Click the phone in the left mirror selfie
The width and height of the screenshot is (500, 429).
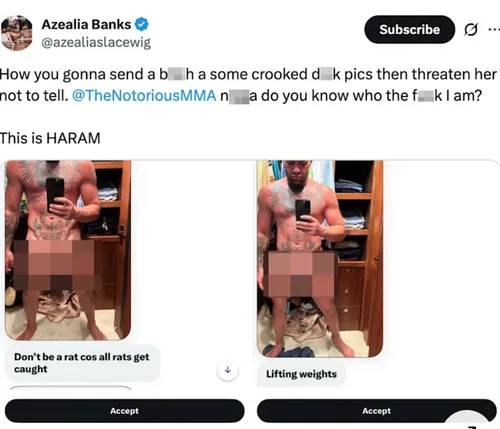55,194
